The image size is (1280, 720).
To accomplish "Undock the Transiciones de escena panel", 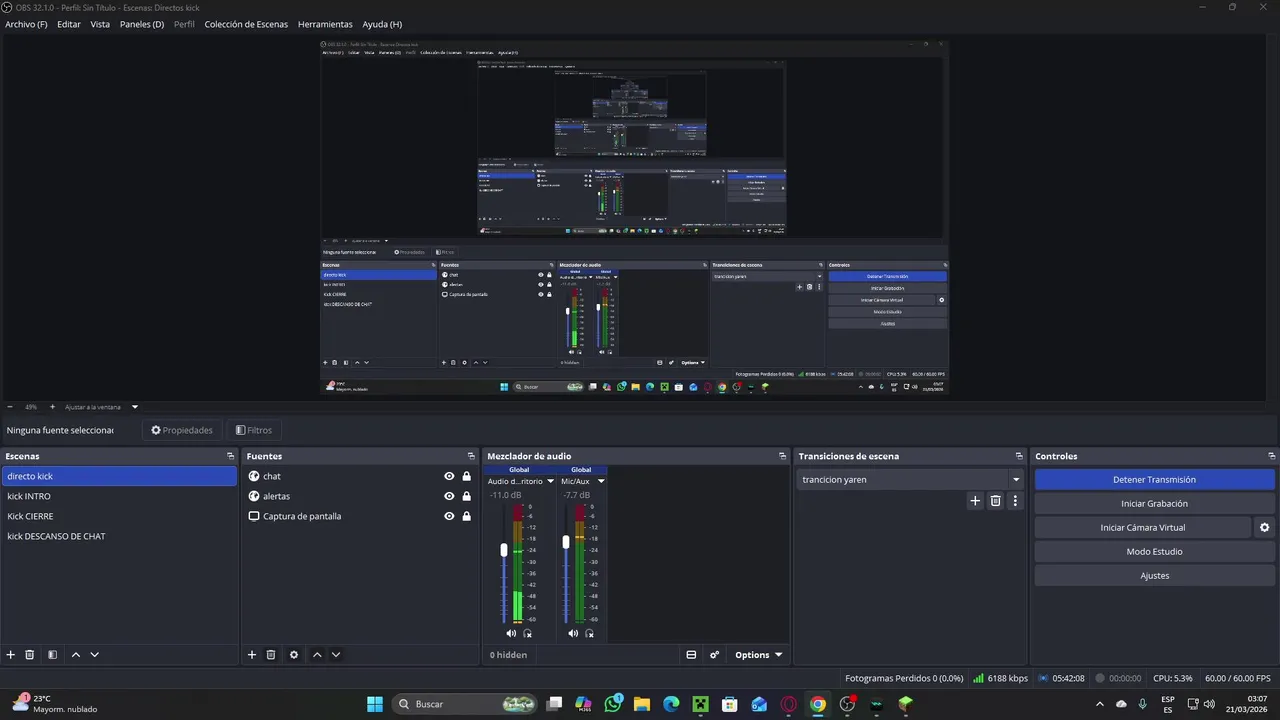I will 1019,456.
